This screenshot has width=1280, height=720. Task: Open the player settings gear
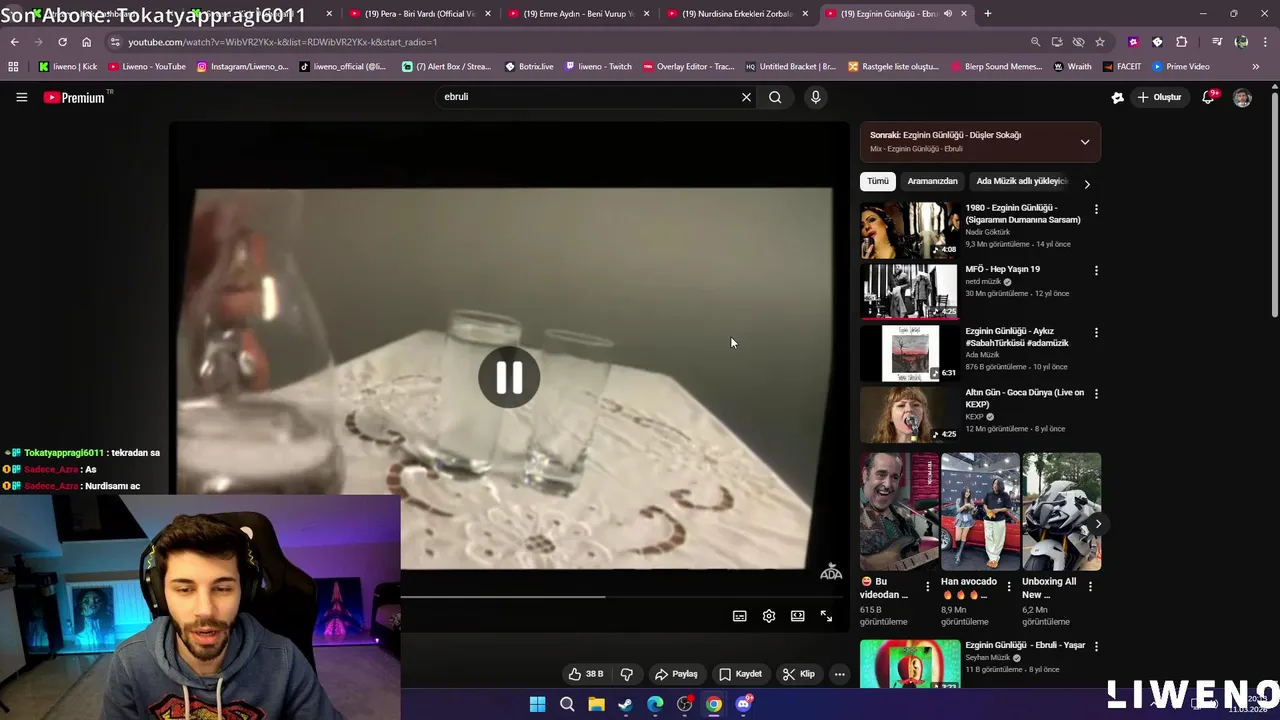(x=769, y=616)
